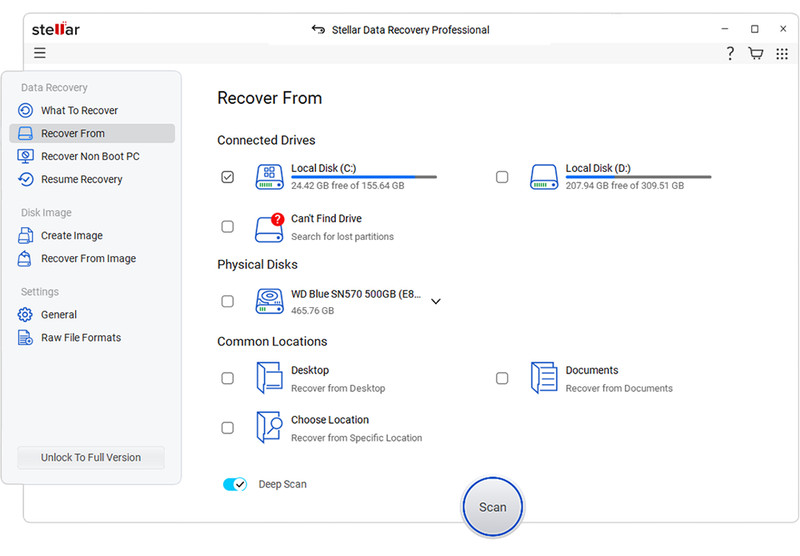Click the Create Image icon
This screenshot has width=800, height=556.
coord(26,235)
